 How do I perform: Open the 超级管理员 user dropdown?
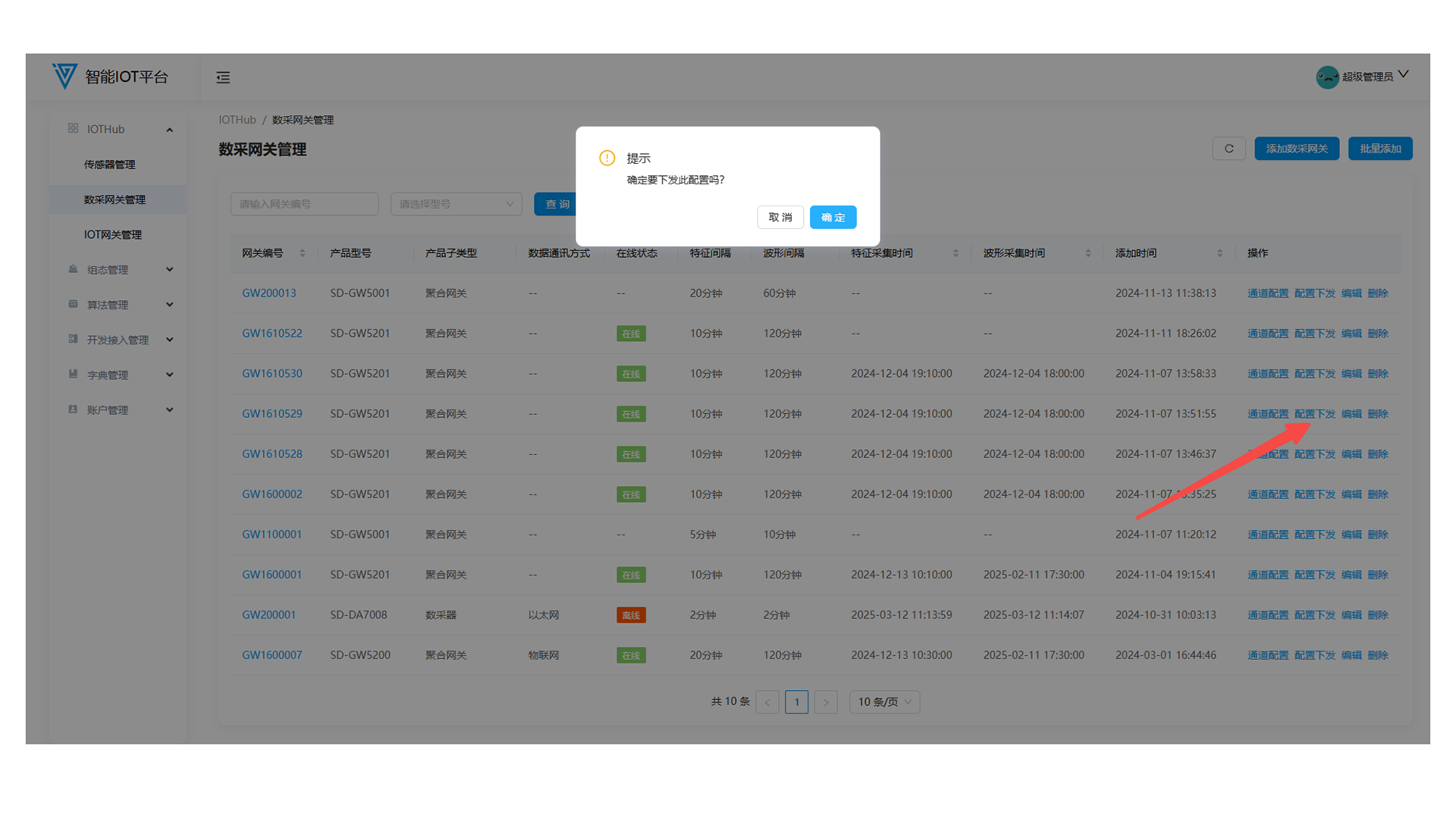pos(1363,77)
